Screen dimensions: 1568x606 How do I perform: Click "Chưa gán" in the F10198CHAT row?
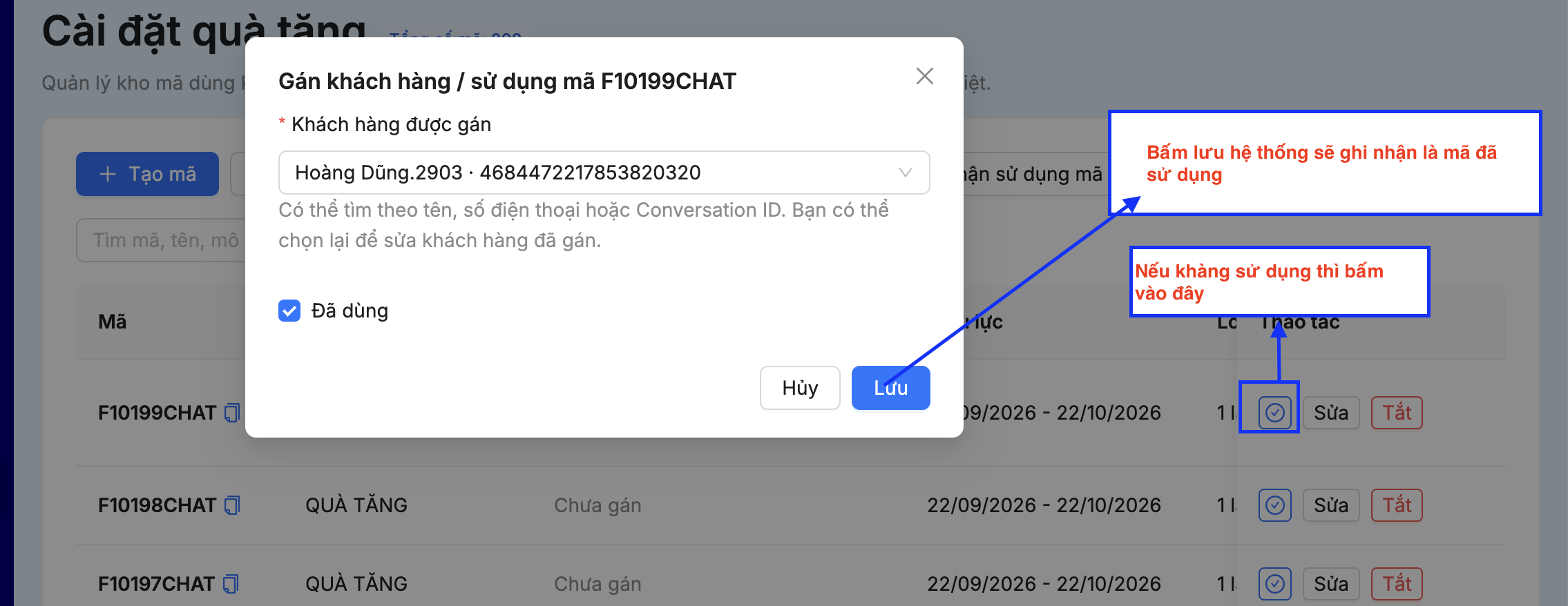597,505
